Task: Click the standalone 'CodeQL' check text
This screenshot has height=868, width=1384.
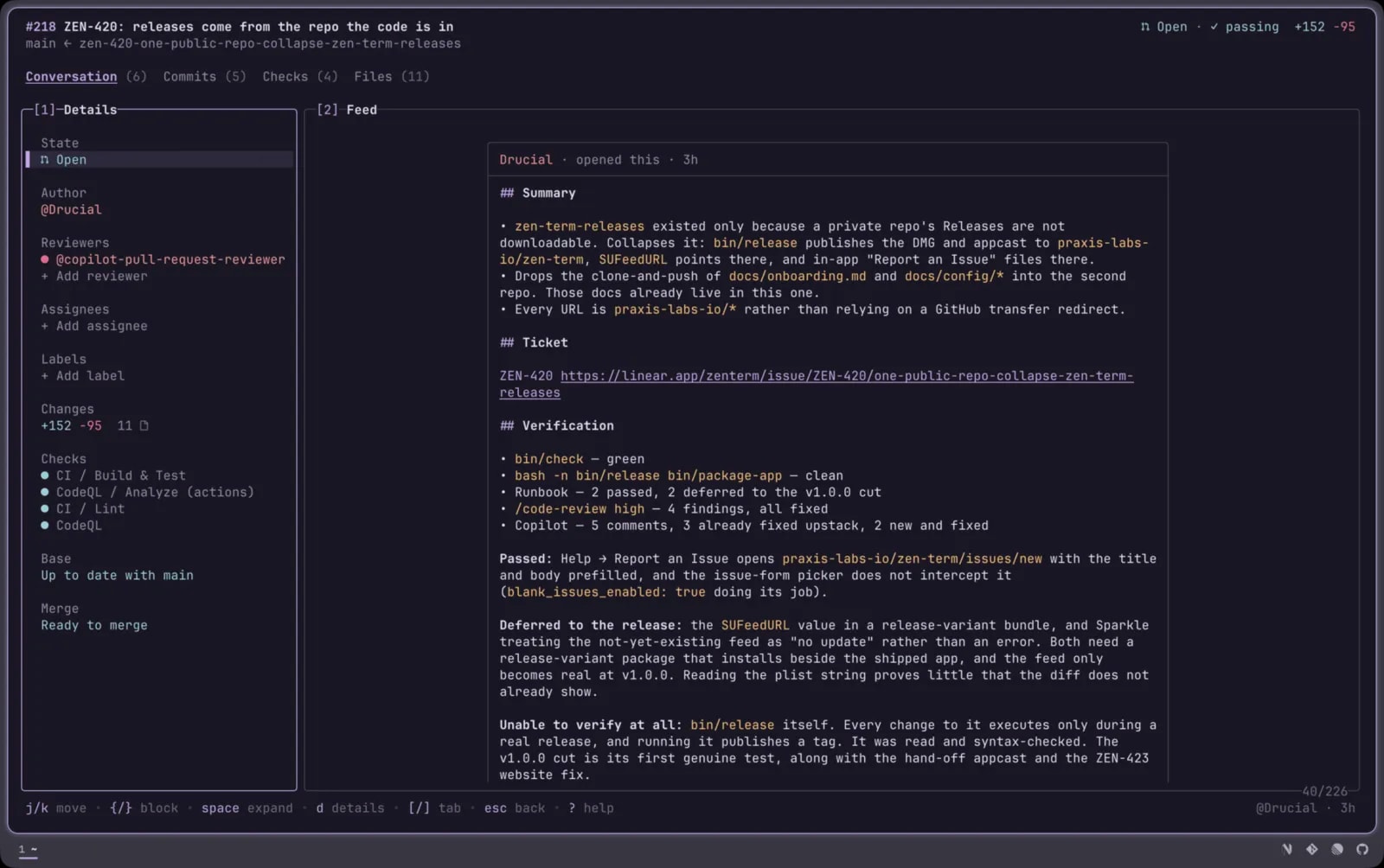Action: tap(79, 526)
